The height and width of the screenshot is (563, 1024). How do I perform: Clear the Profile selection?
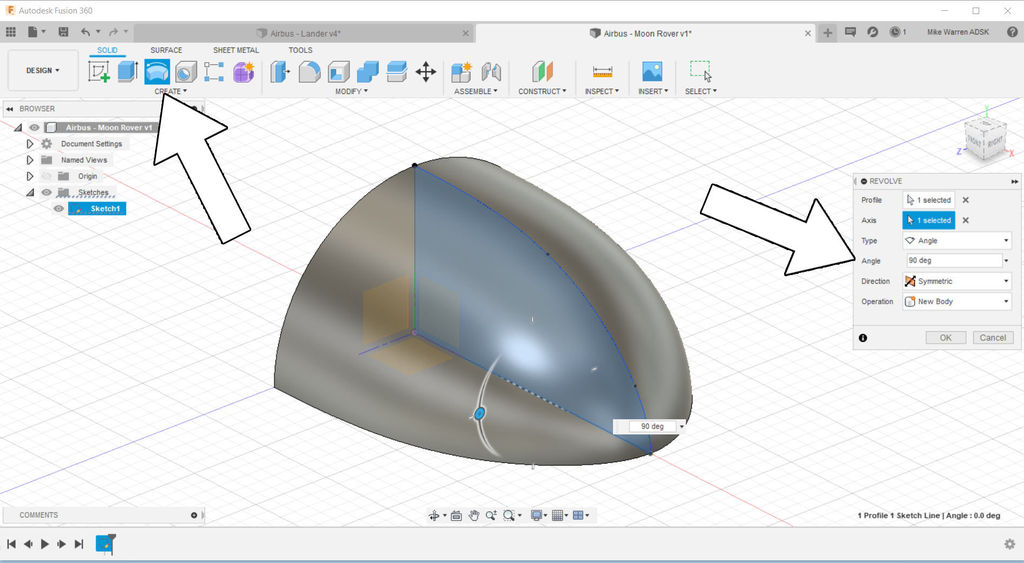965,200
